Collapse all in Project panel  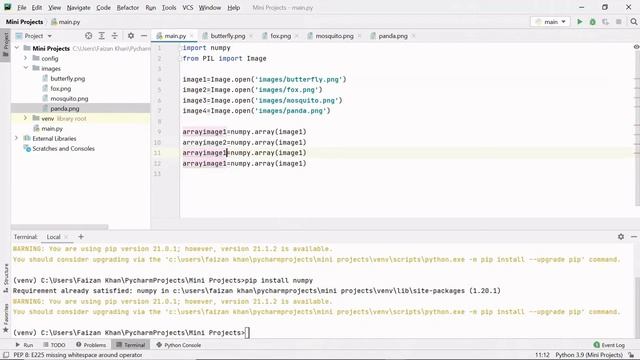115,36
